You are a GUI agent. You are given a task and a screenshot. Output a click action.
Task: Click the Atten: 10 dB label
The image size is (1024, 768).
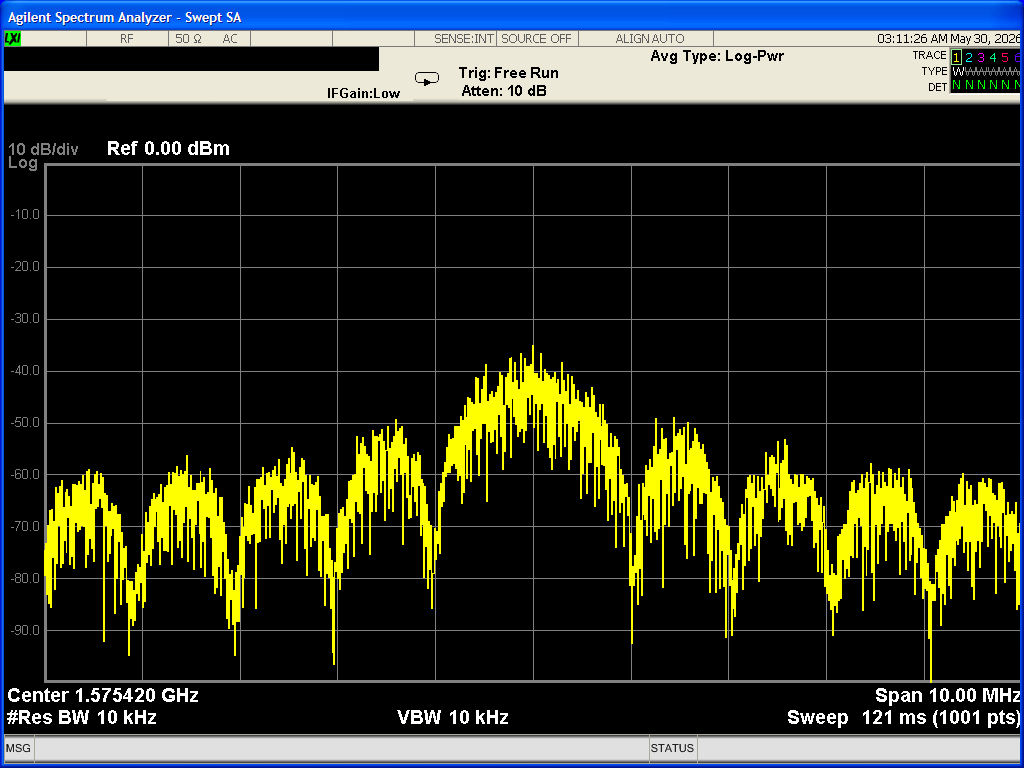pos(504,91)
